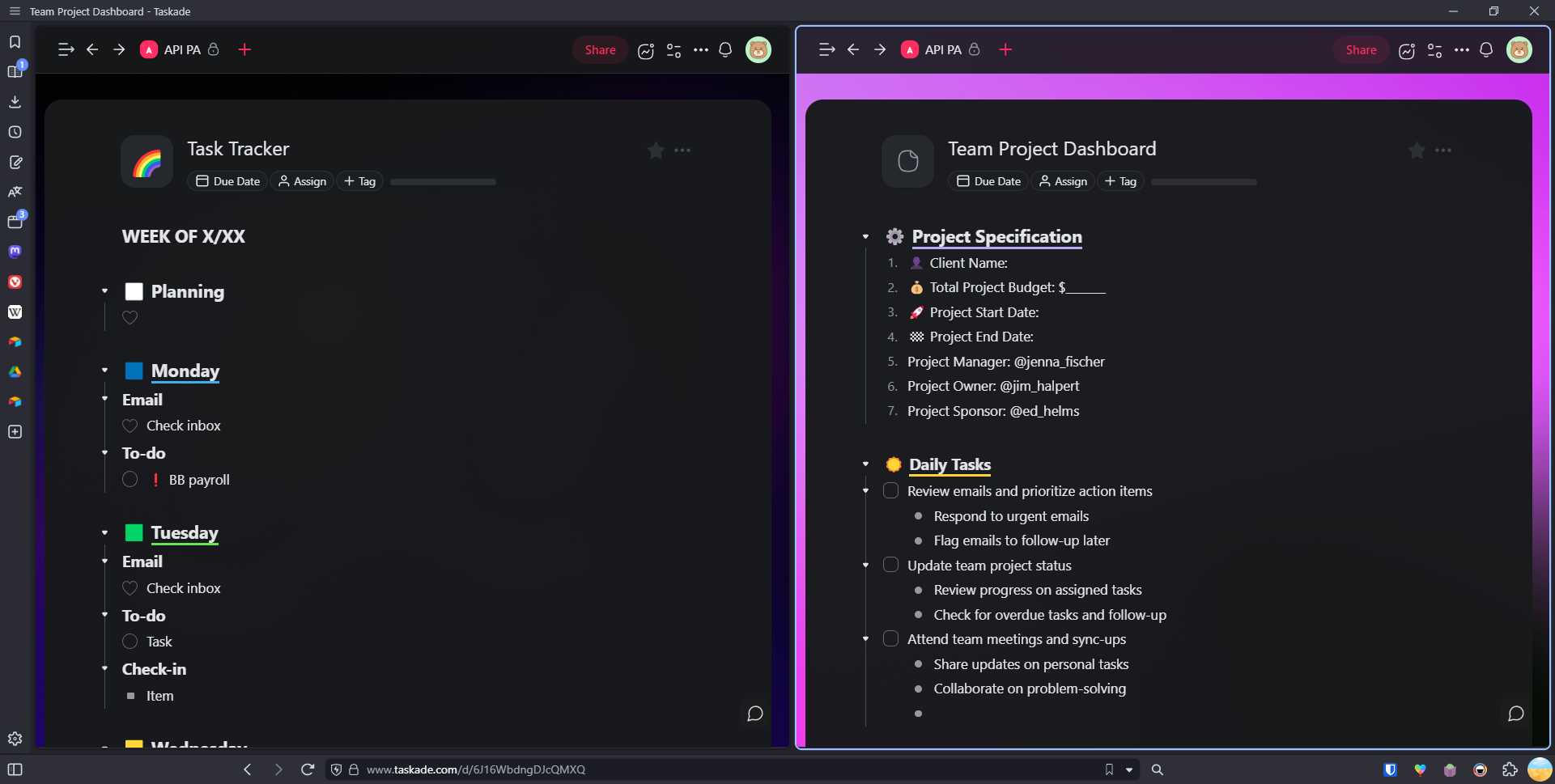Open Task Tracker project options menu
The image size is (1555, 784).
682,150
